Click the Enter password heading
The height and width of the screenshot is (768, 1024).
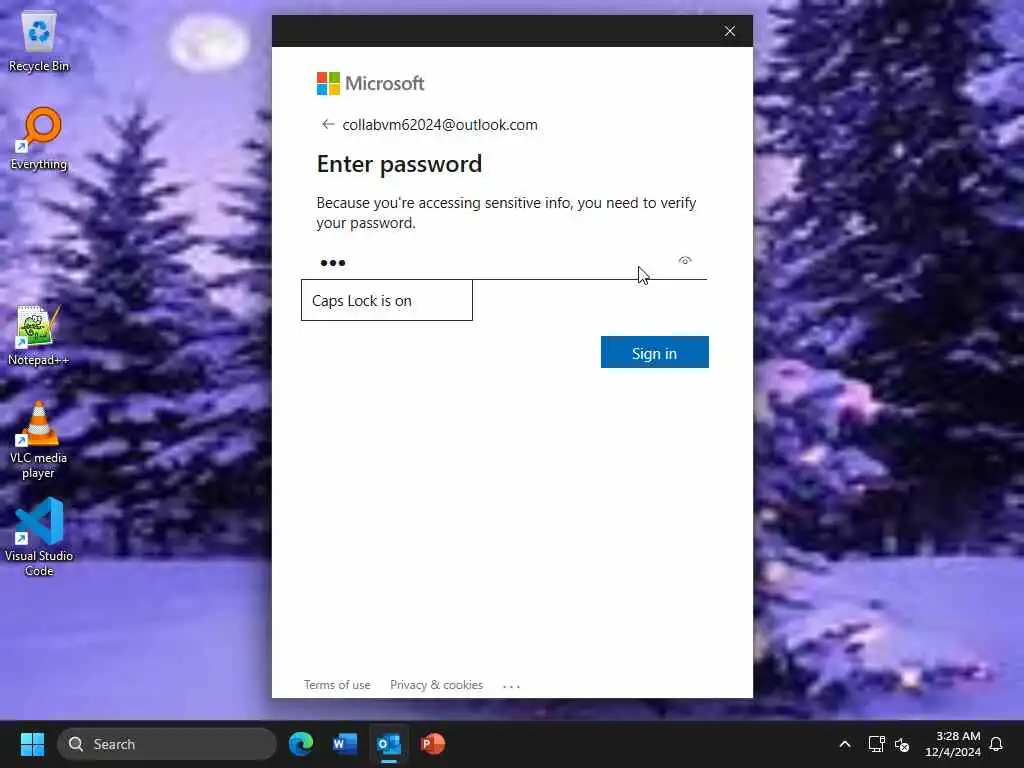[399, 164]
